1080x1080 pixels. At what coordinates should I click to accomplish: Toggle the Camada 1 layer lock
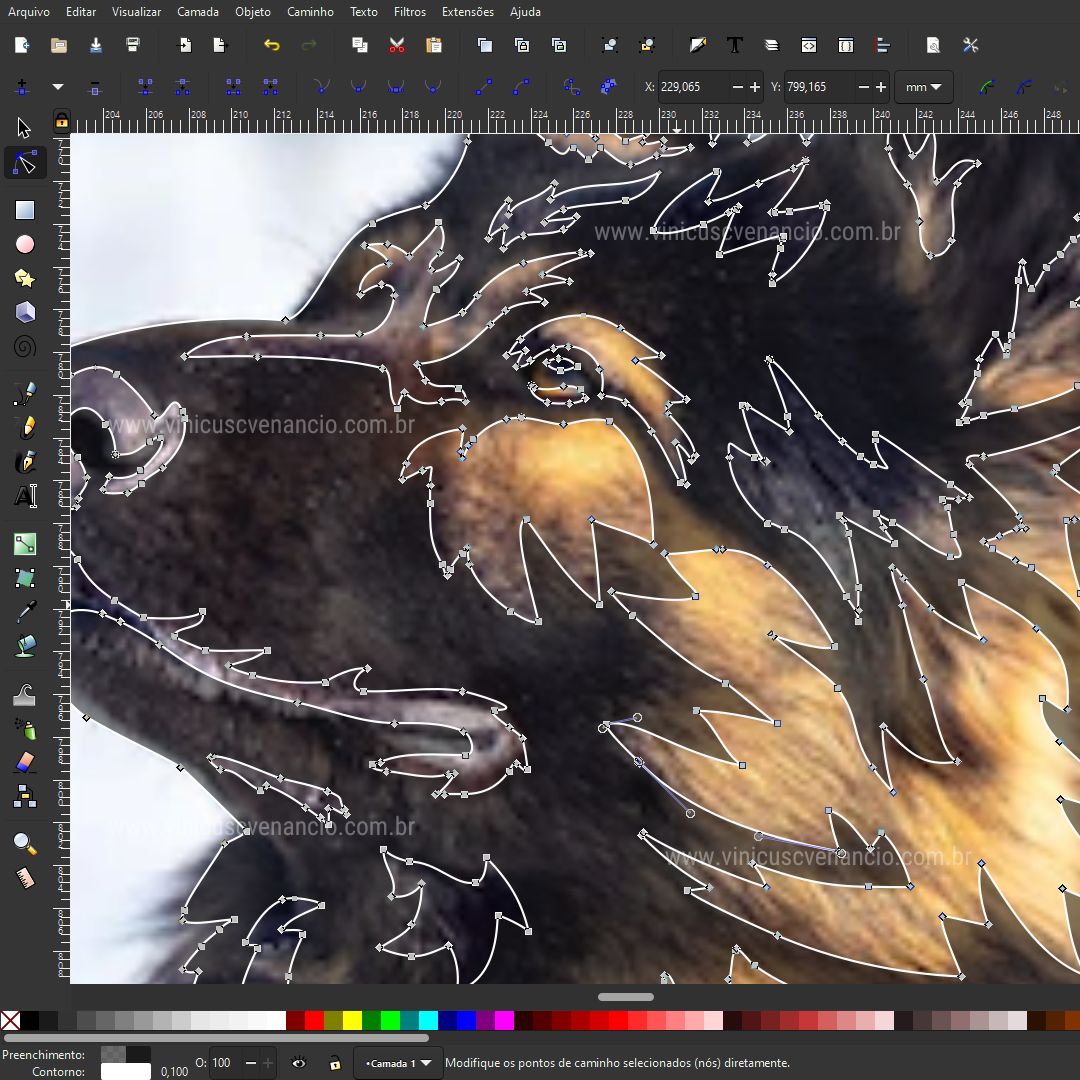tap(335, 1063)
